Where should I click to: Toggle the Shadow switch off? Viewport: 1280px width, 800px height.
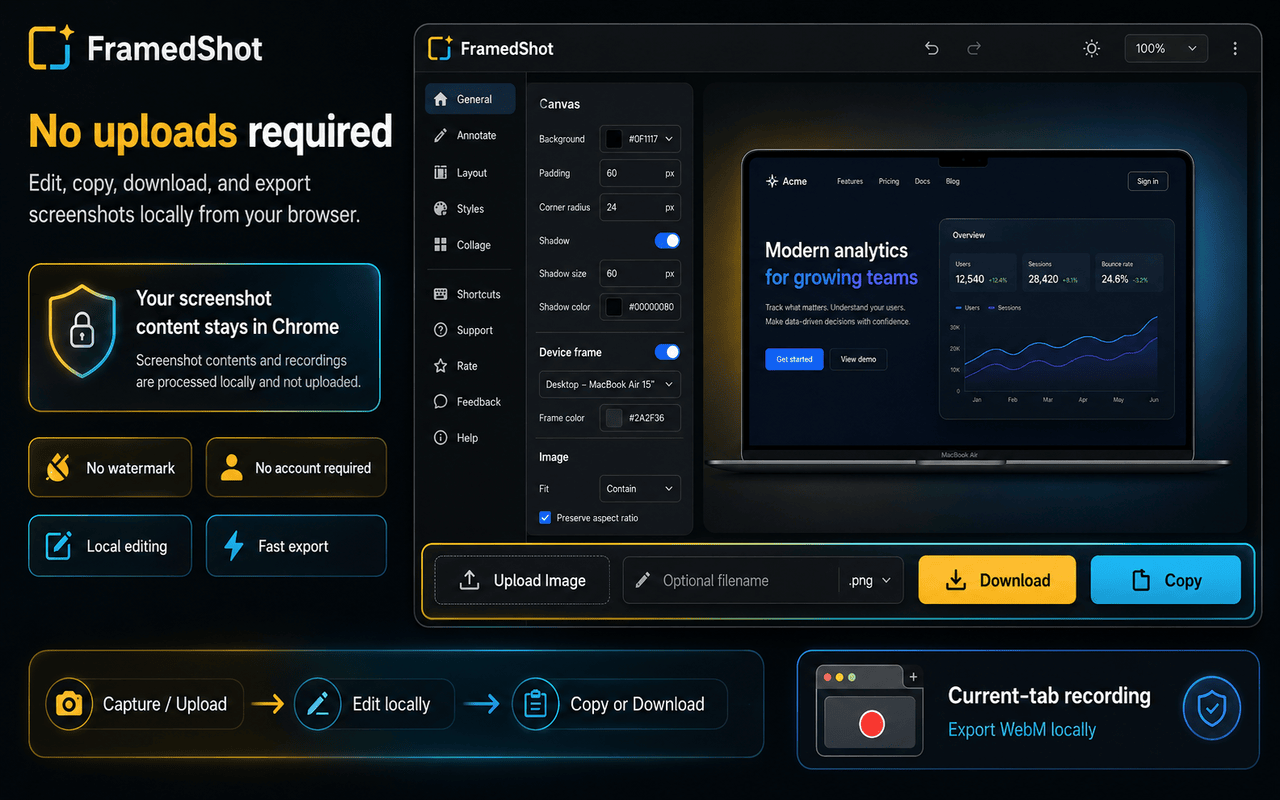(x=667, y=241)
